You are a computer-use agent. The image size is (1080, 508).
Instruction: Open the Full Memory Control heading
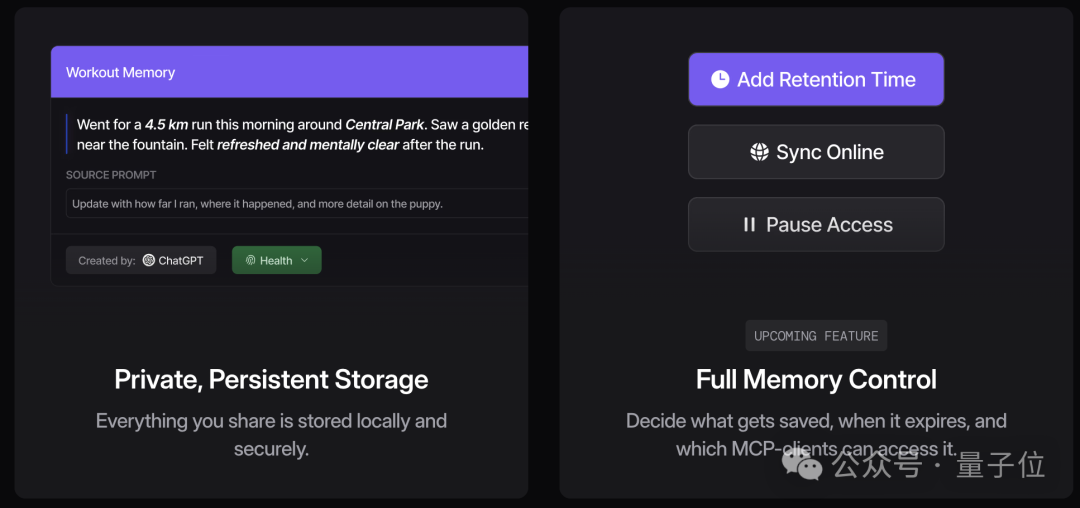[816, 380]
